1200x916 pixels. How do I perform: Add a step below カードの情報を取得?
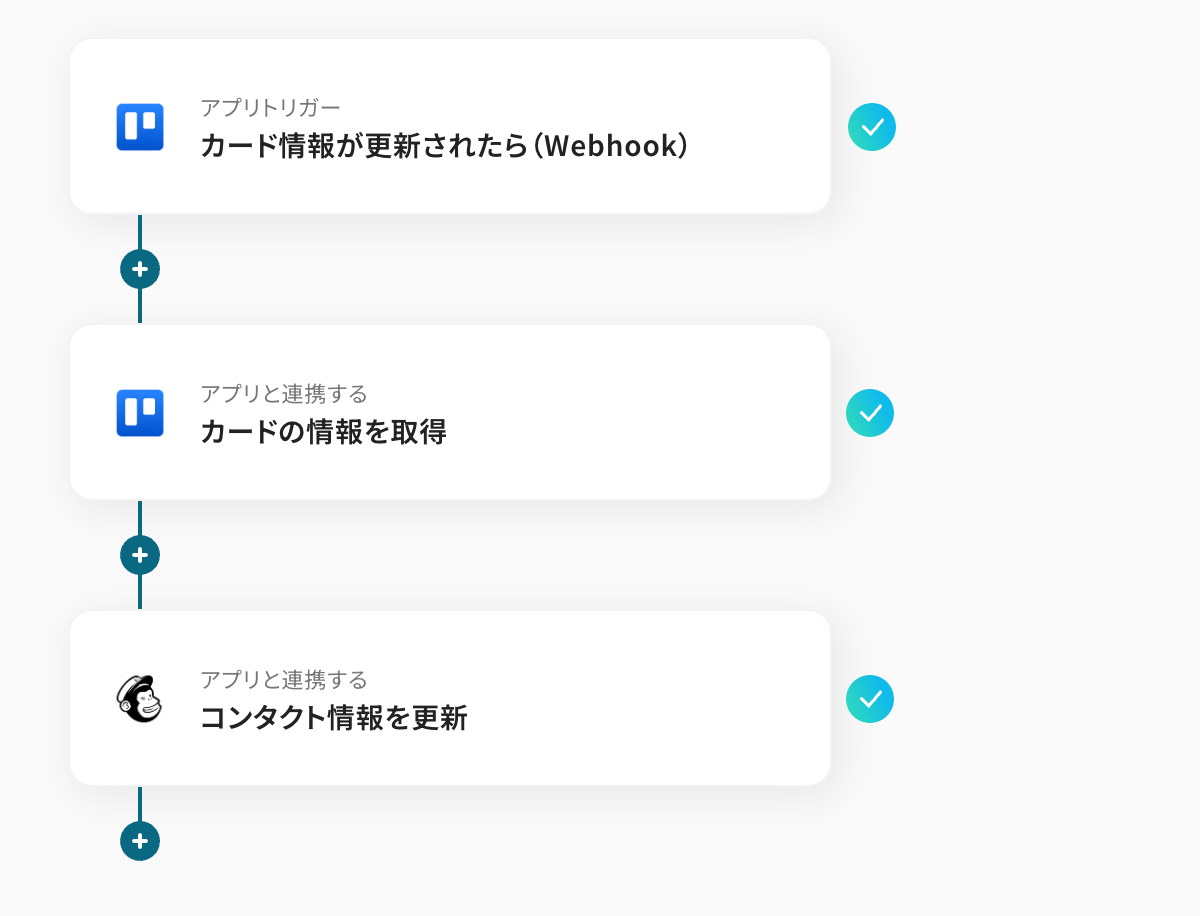pyautogui.click(x=140, y=555)
